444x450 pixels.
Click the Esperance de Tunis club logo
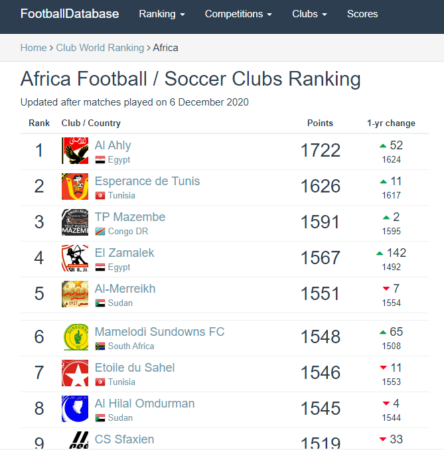pos(75,186)
